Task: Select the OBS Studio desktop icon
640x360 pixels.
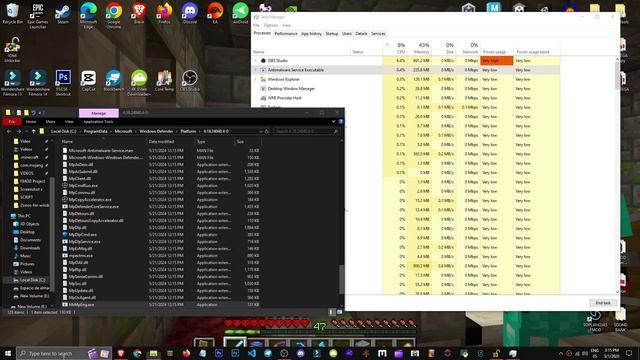Action: point(189,80)
